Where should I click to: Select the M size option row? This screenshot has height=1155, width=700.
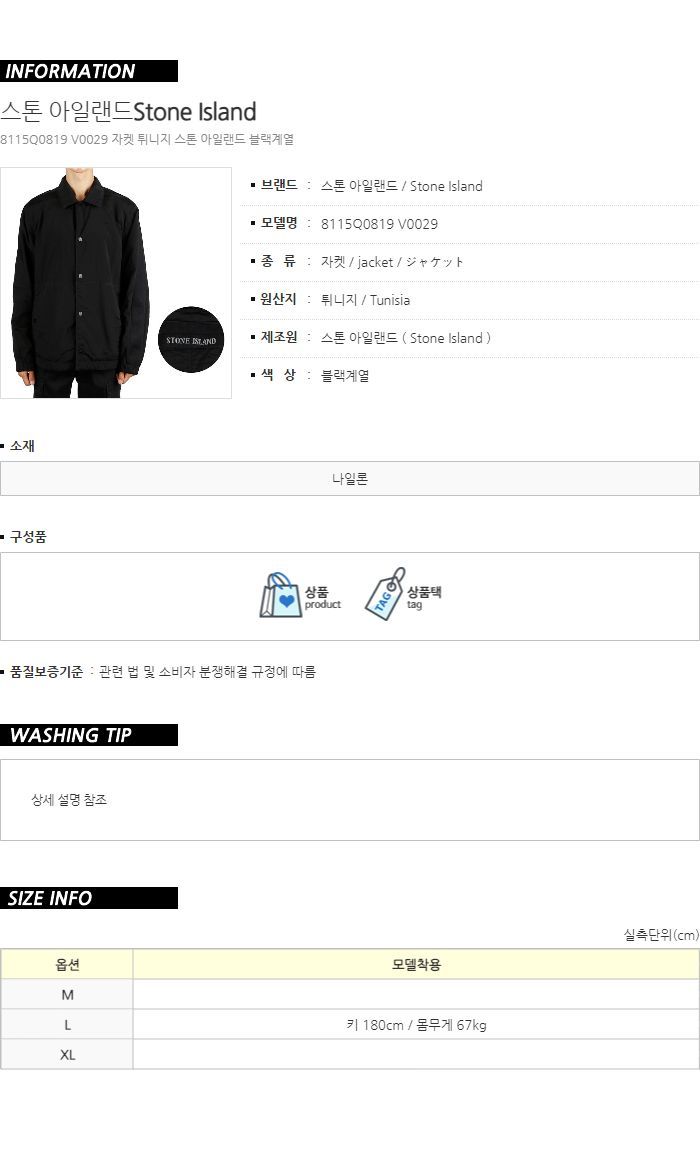pos(350,994)
